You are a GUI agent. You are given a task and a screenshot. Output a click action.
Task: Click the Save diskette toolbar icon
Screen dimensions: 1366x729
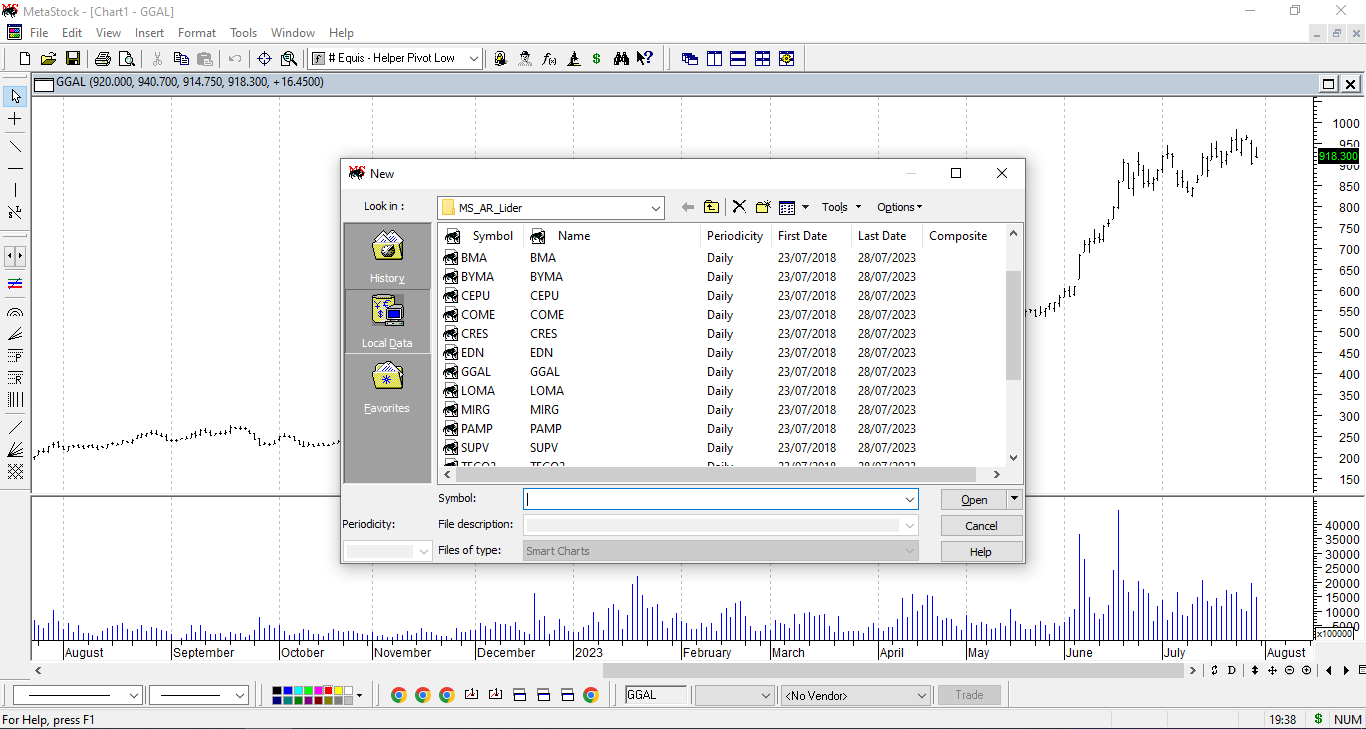coord(72,59)
